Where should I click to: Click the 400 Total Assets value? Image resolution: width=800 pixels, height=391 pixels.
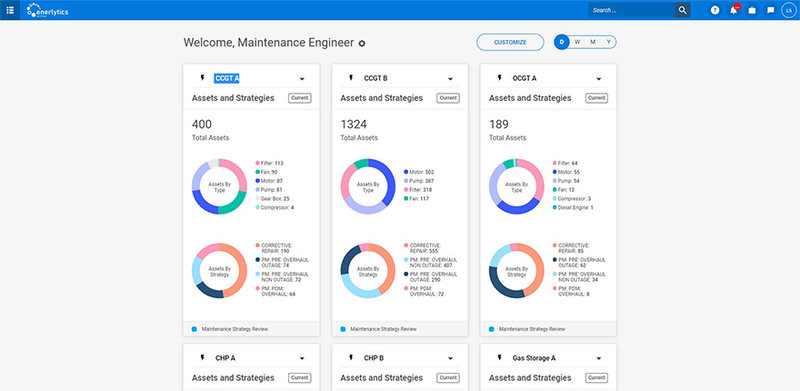point(202,125)
